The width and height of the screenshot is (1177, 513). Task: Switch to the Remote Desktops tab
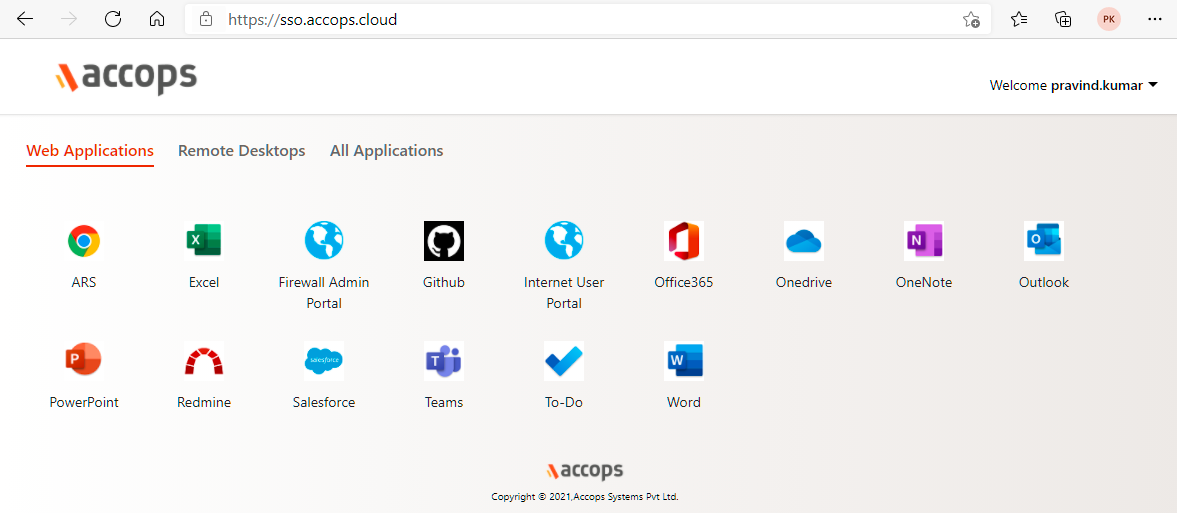[241, 151]
